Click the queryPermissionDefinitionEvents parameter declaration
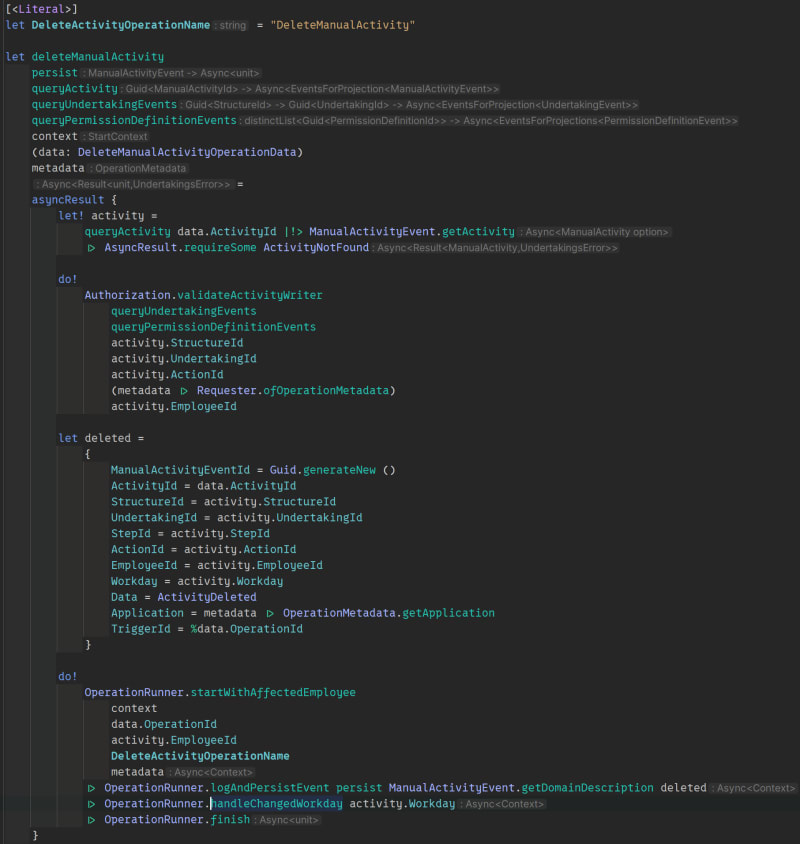 pyautogui.click(x=134, y=120)
